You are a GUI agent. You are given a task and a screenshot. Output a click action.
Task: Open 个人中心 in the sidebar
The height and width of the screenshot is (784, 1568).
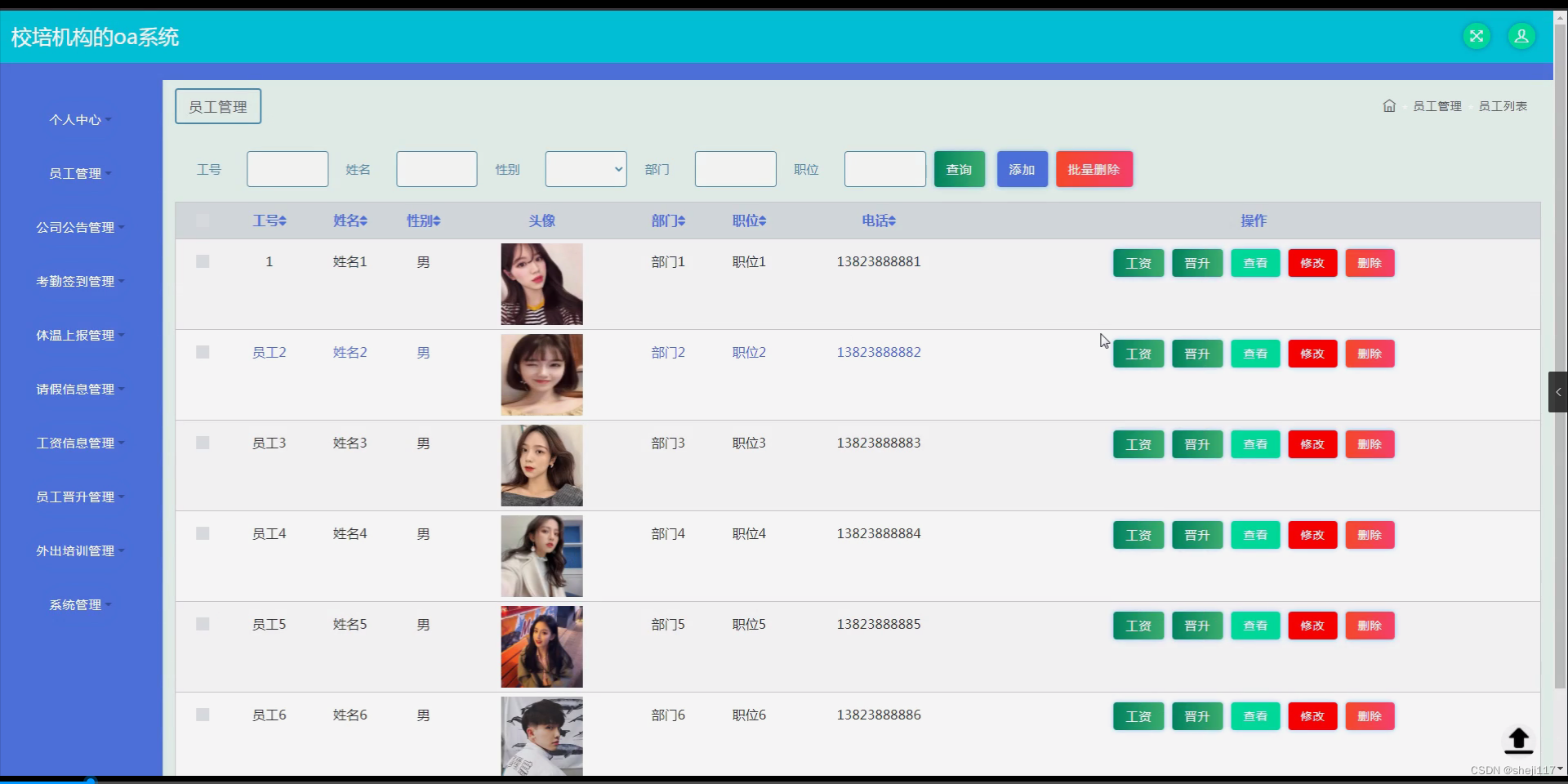point(79,119)
